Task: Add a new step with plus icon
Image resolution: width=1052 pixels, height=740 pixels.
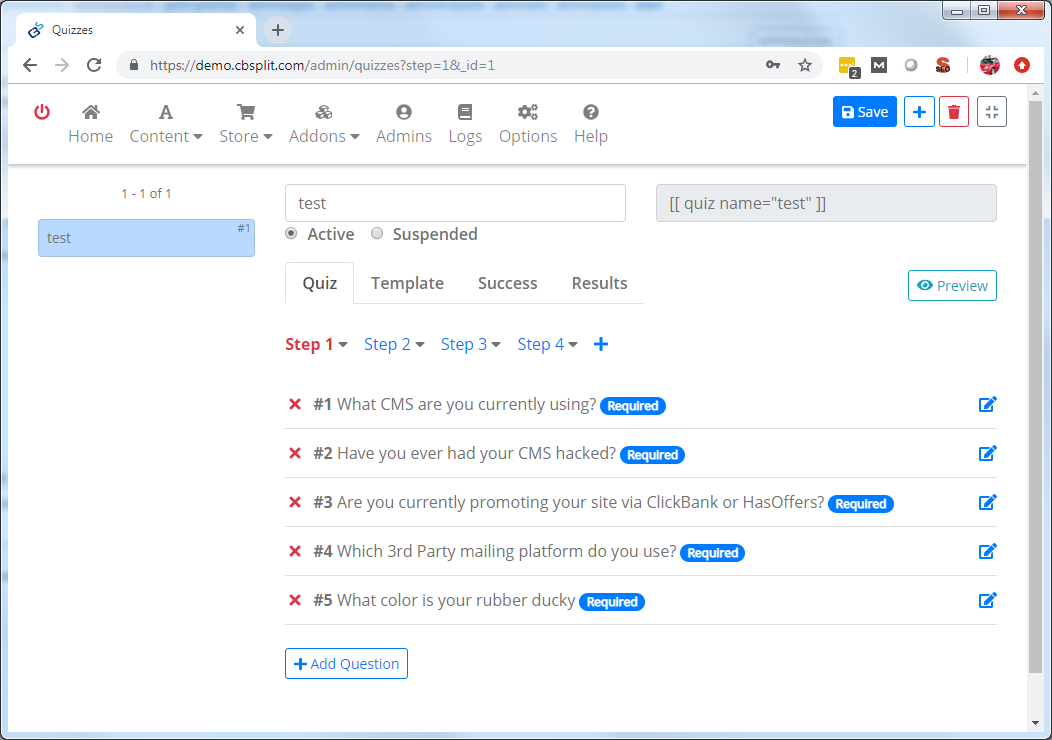Action: pyautogui.click(x=601, y=344)
